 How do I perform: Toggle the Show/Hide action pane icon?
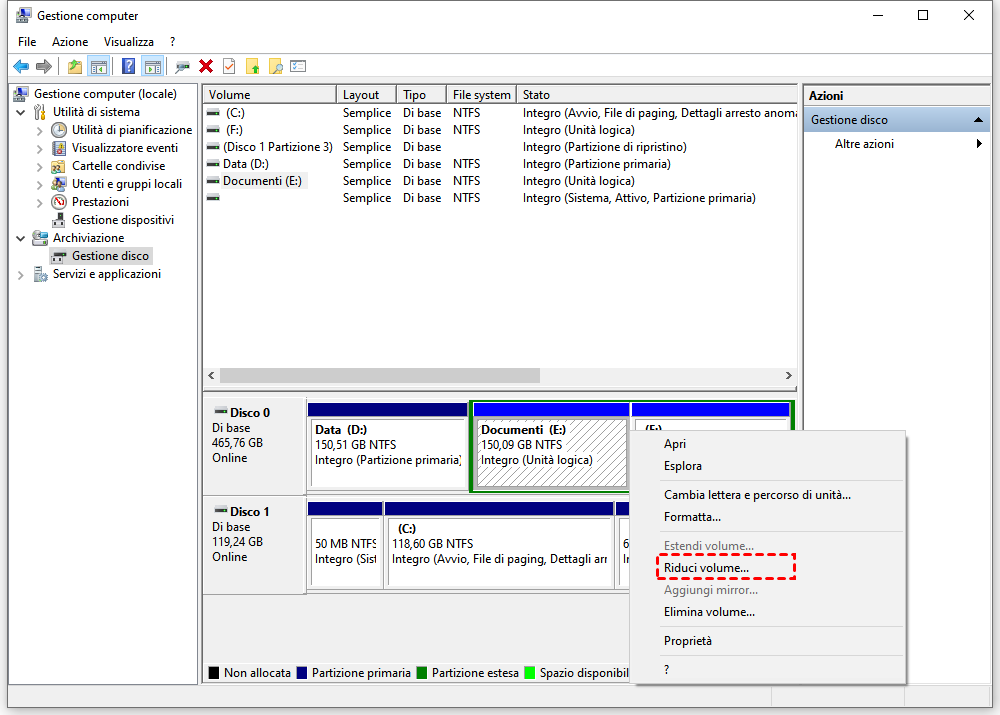[x=152, y=66]
